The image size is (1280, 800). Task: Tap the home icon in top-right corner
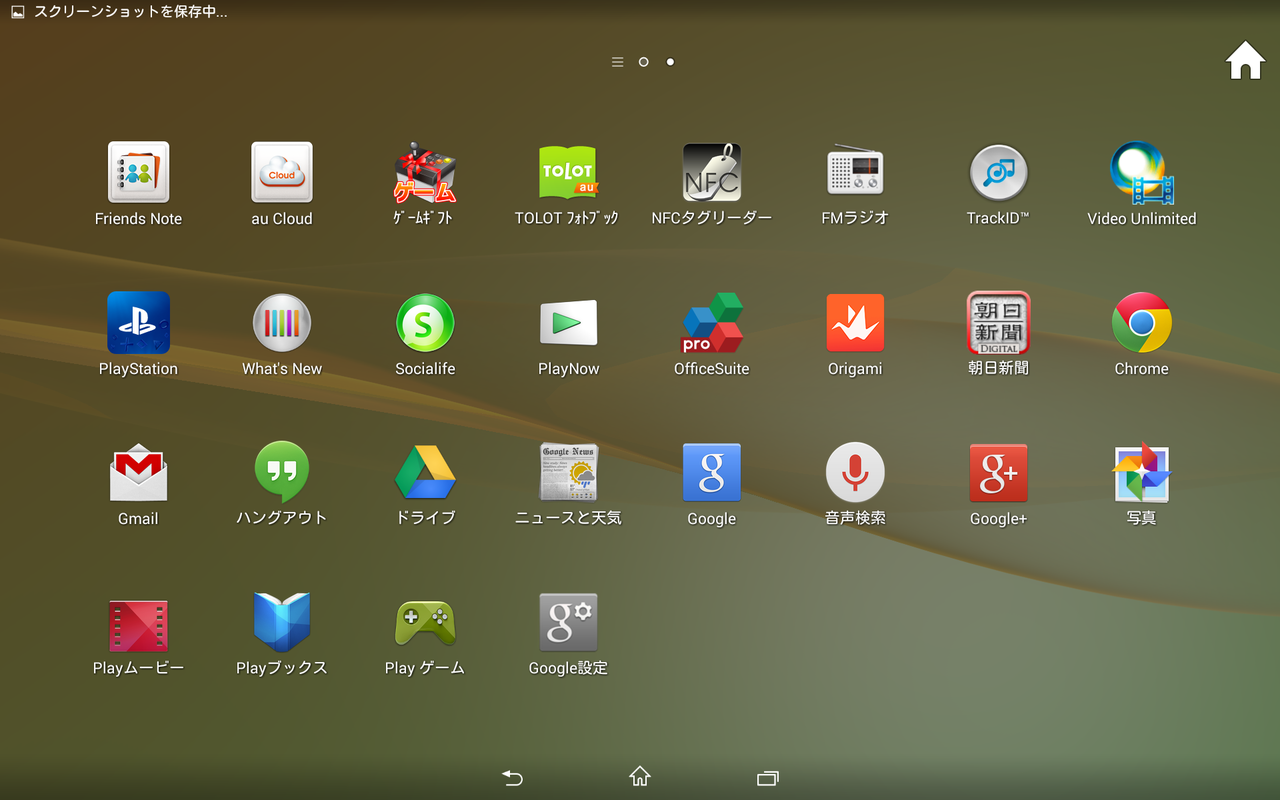(1245, 61)
